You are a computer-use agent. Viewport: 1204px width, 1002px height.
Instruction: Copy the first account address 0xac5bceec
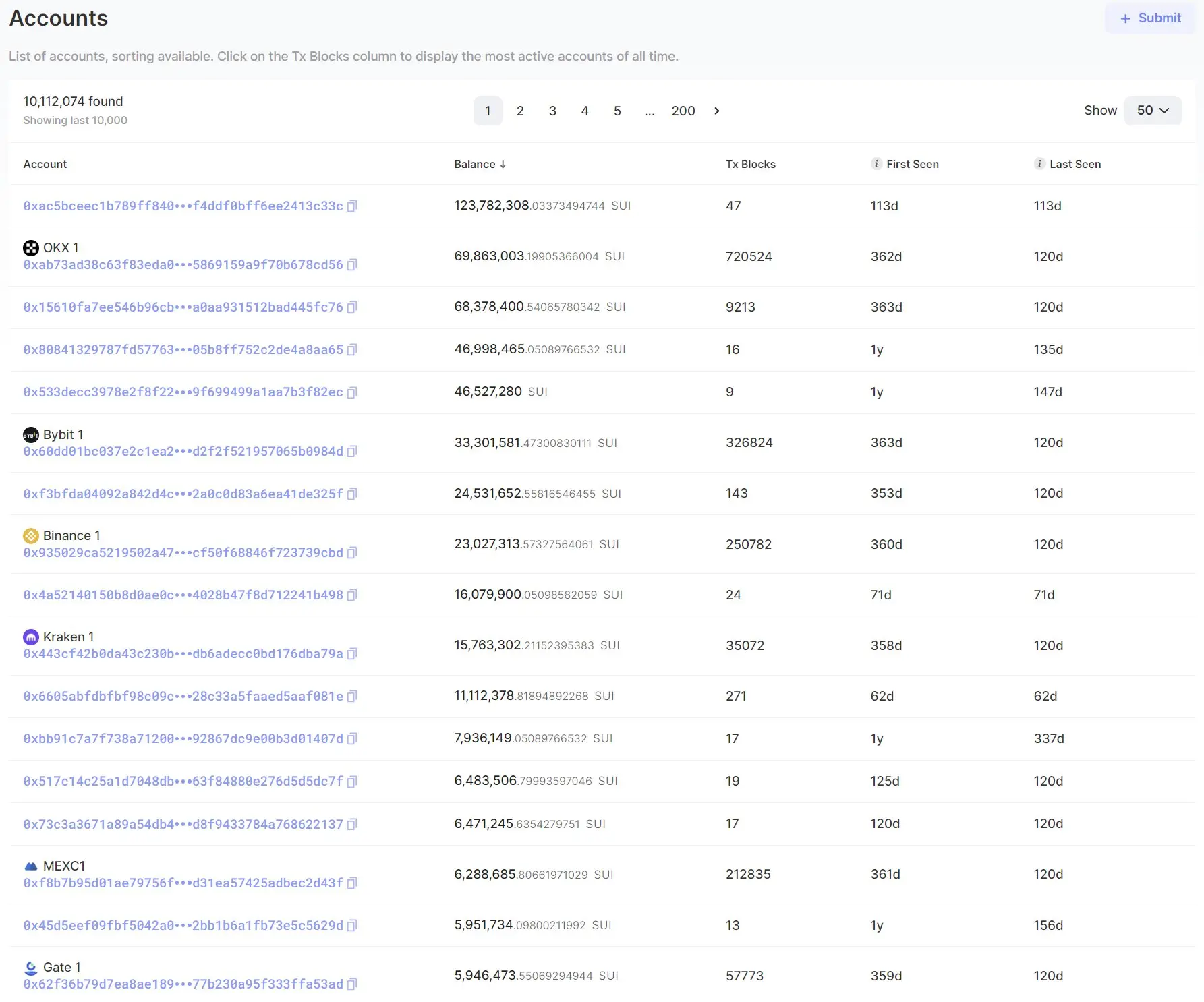[x=351, y=206]
